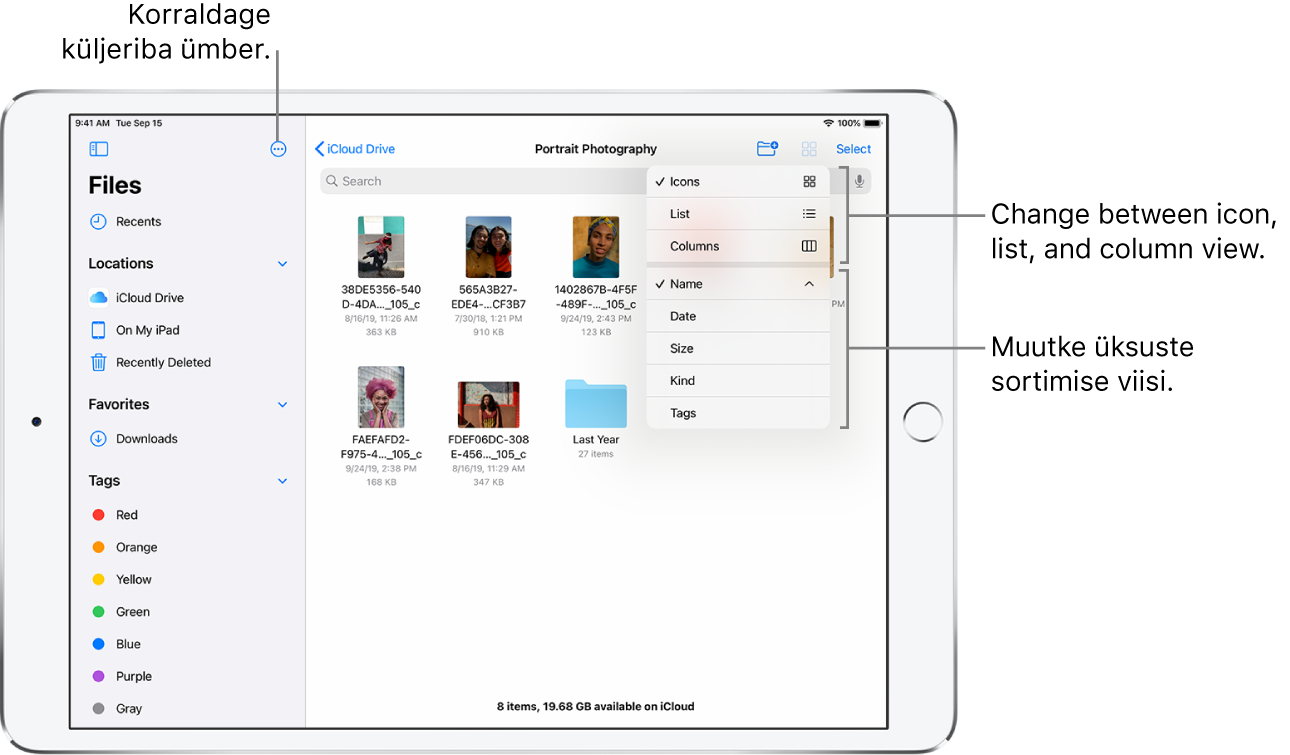Open the More options (ellipsis) icon
Viewport: 1290px width, 755px height.
click(x=277, y=148)
